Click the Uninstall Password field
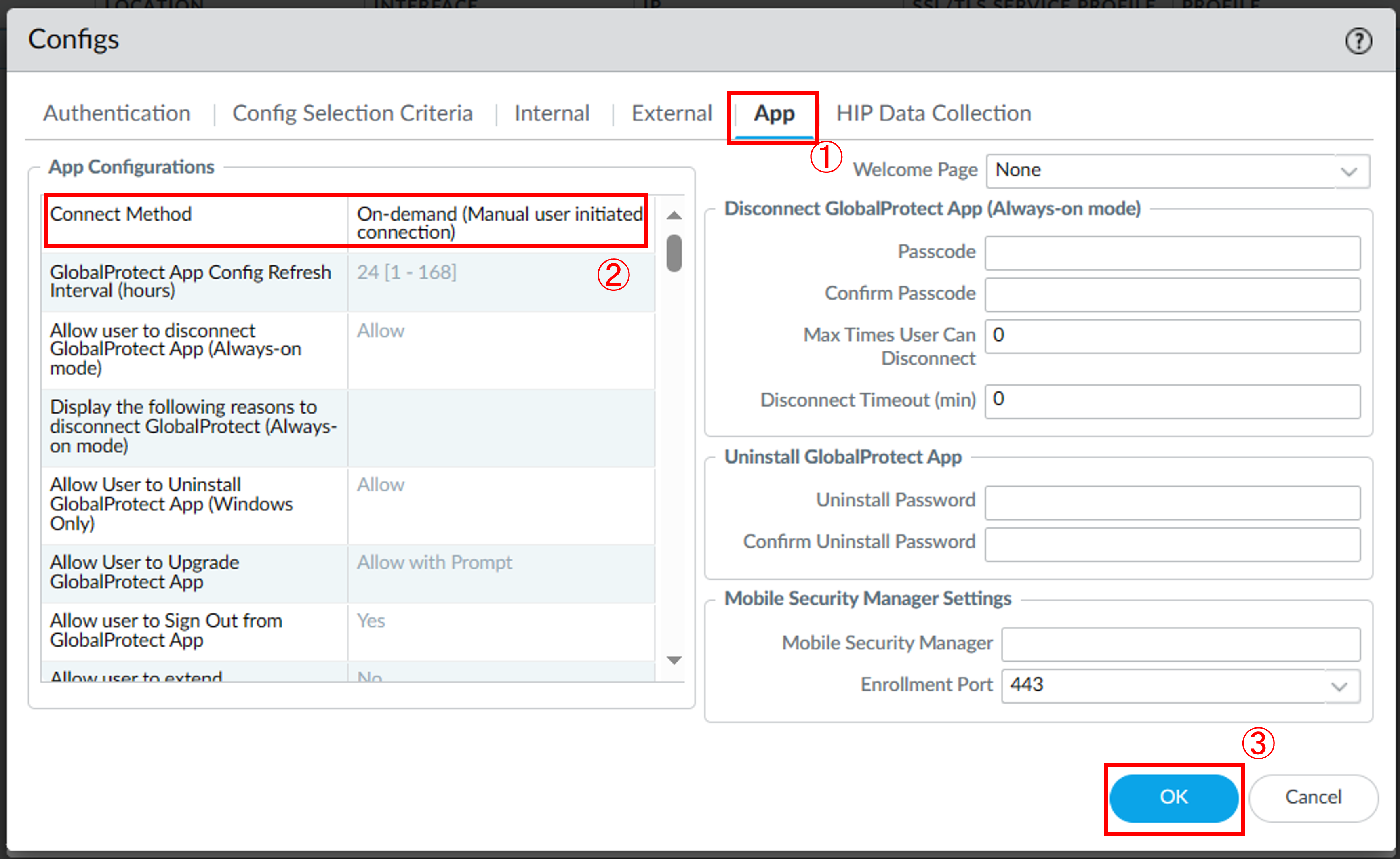This screenshot has width=1400, height=859. point(1172,502)
